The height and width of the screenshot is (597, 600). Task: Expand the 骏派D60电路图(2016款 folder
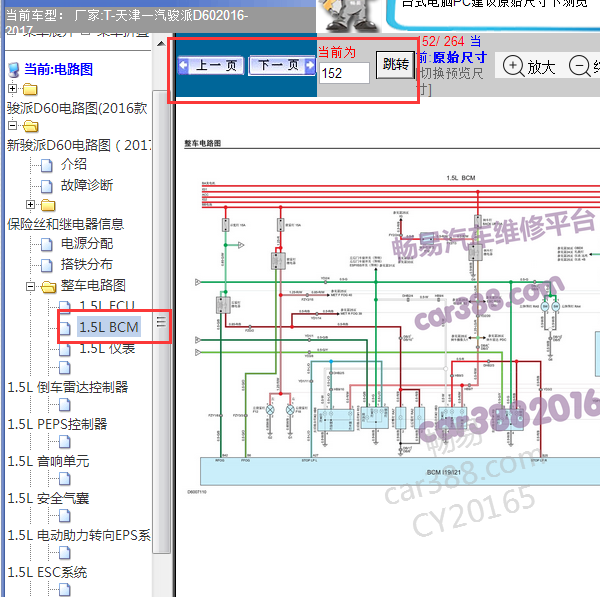coord(12,89)
